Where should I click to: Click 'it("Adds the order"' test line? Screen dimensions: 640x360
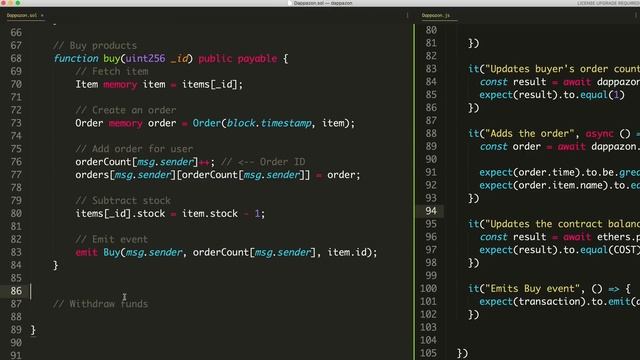pos(554,133)
